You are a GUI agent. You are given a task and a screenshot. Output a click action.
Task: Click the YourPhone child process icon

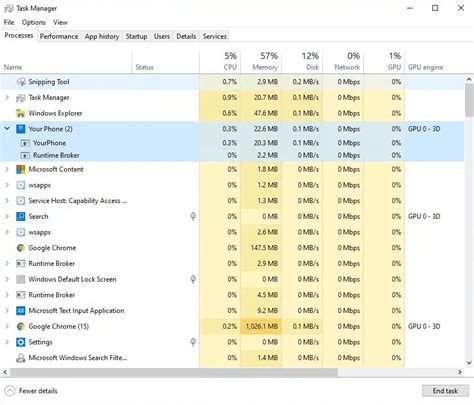(25, 143)
